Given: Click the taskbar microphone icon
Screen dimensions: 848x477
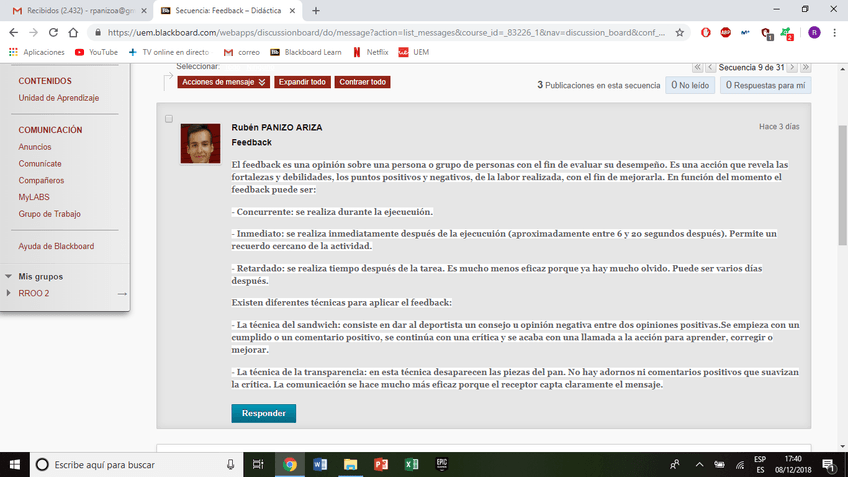Looking at the screenshot, I should tap(230, 465).
